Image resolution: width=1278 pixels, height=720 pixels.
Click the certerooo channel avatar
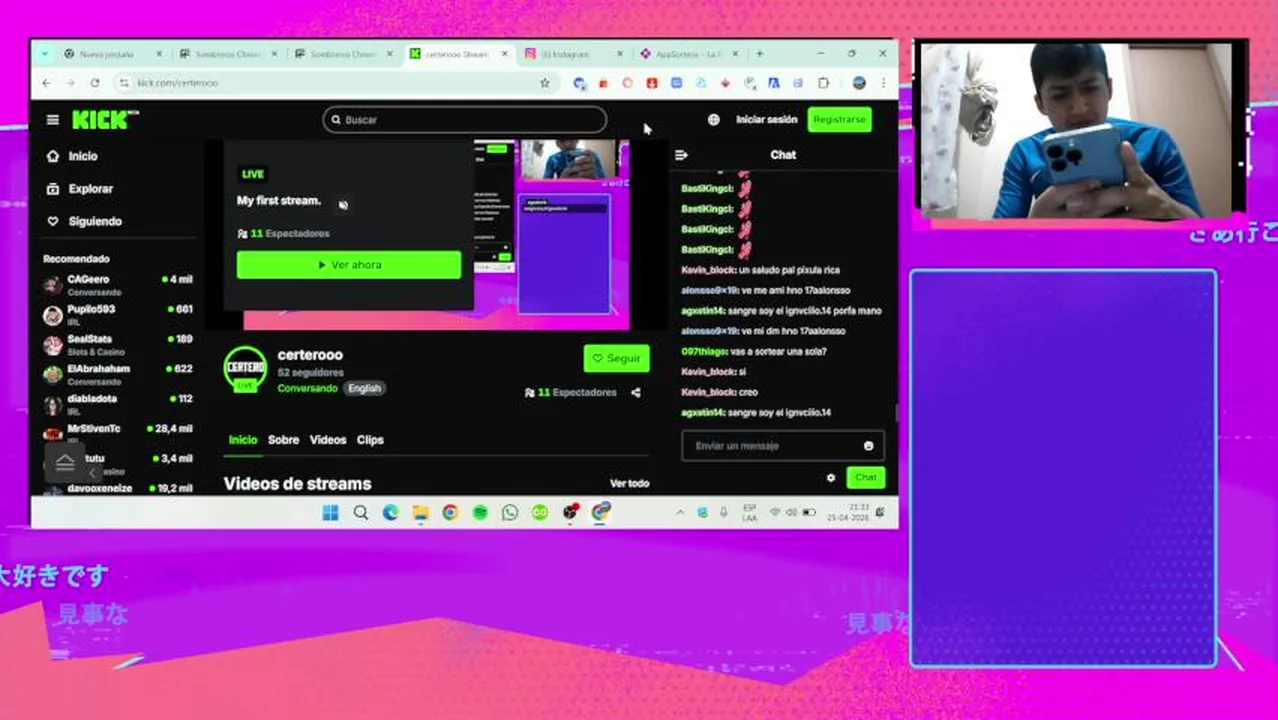245,369
